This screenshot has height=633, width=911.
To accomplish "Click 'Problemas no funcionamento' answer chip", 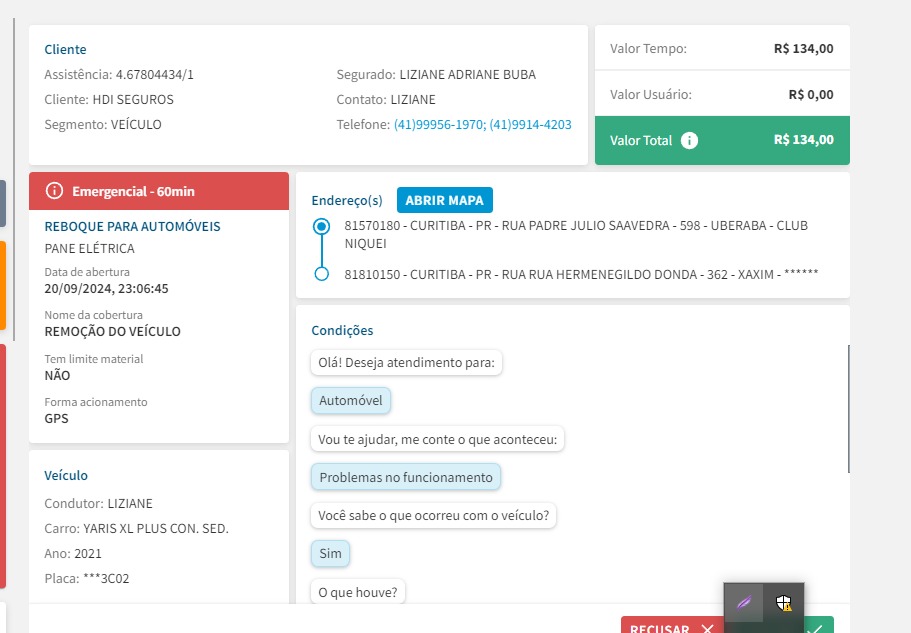I will 406,477.
